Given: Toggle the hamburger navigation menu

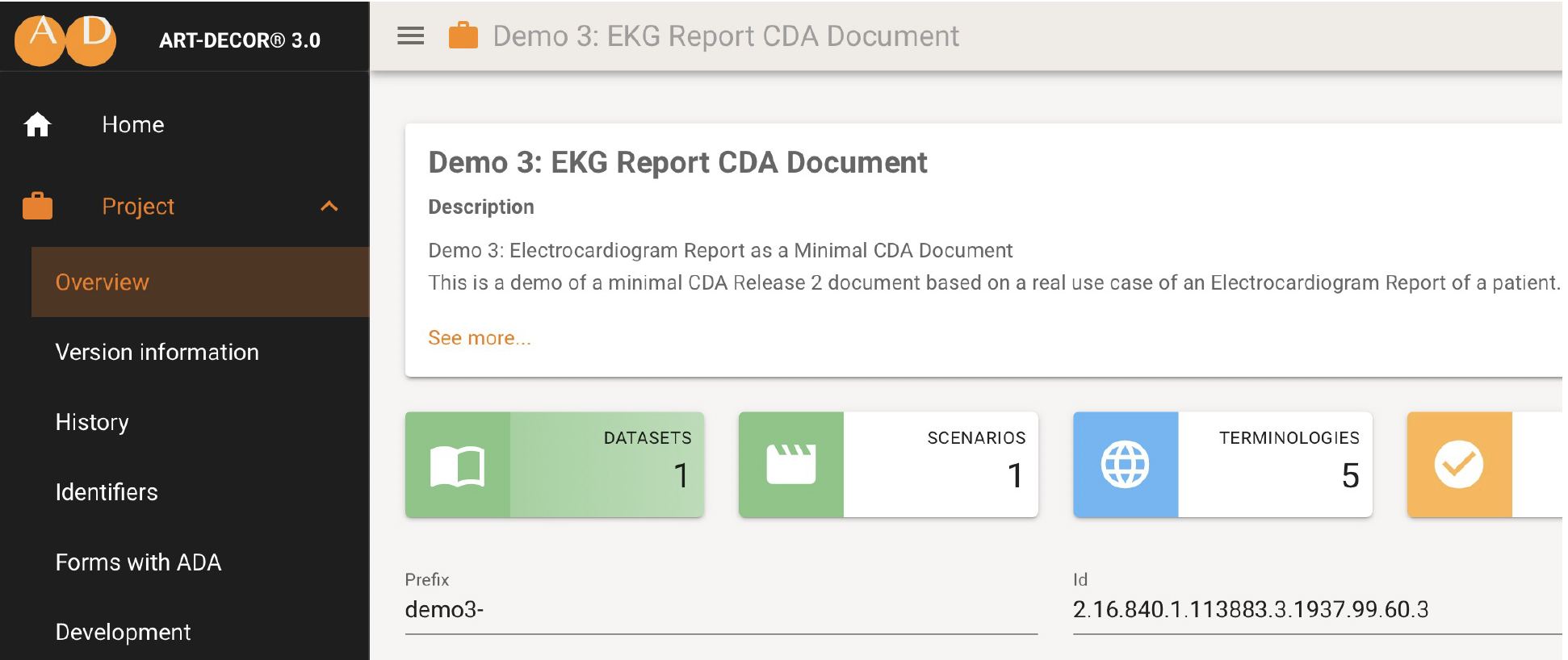Looking at the screenshot, I should (410, 36).
